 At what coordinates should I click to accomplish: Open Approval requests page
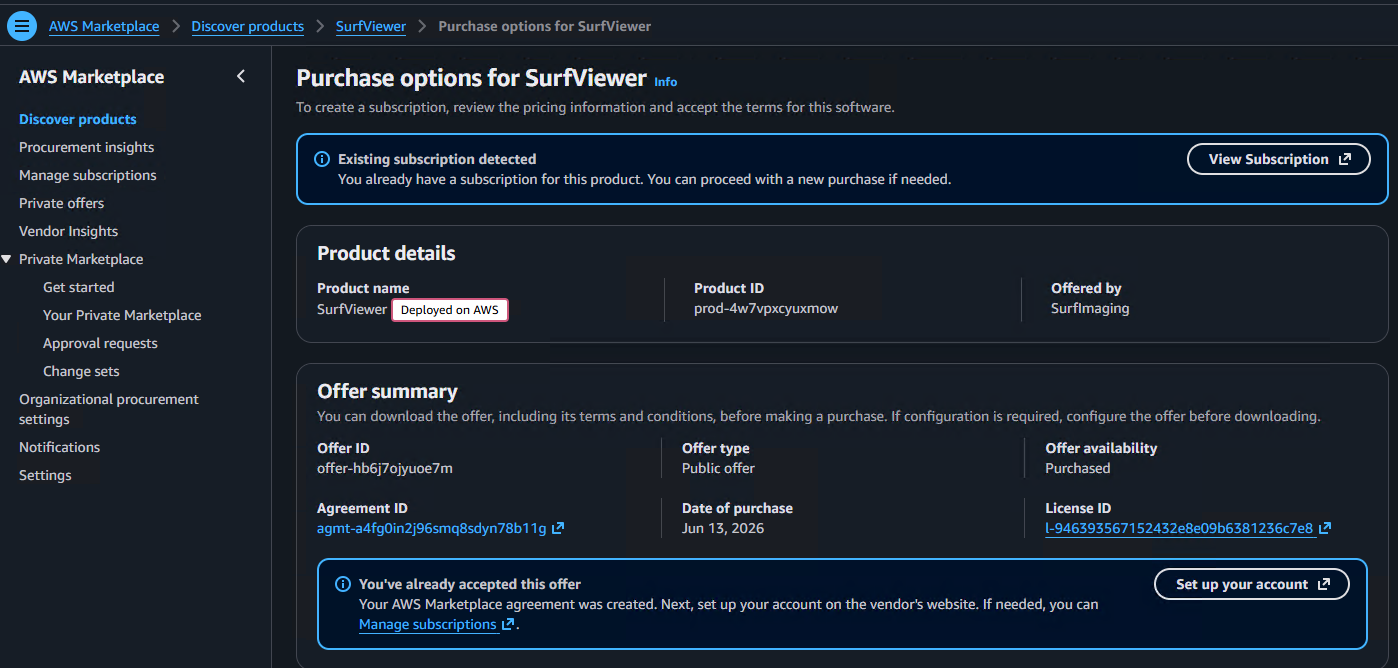100,343
